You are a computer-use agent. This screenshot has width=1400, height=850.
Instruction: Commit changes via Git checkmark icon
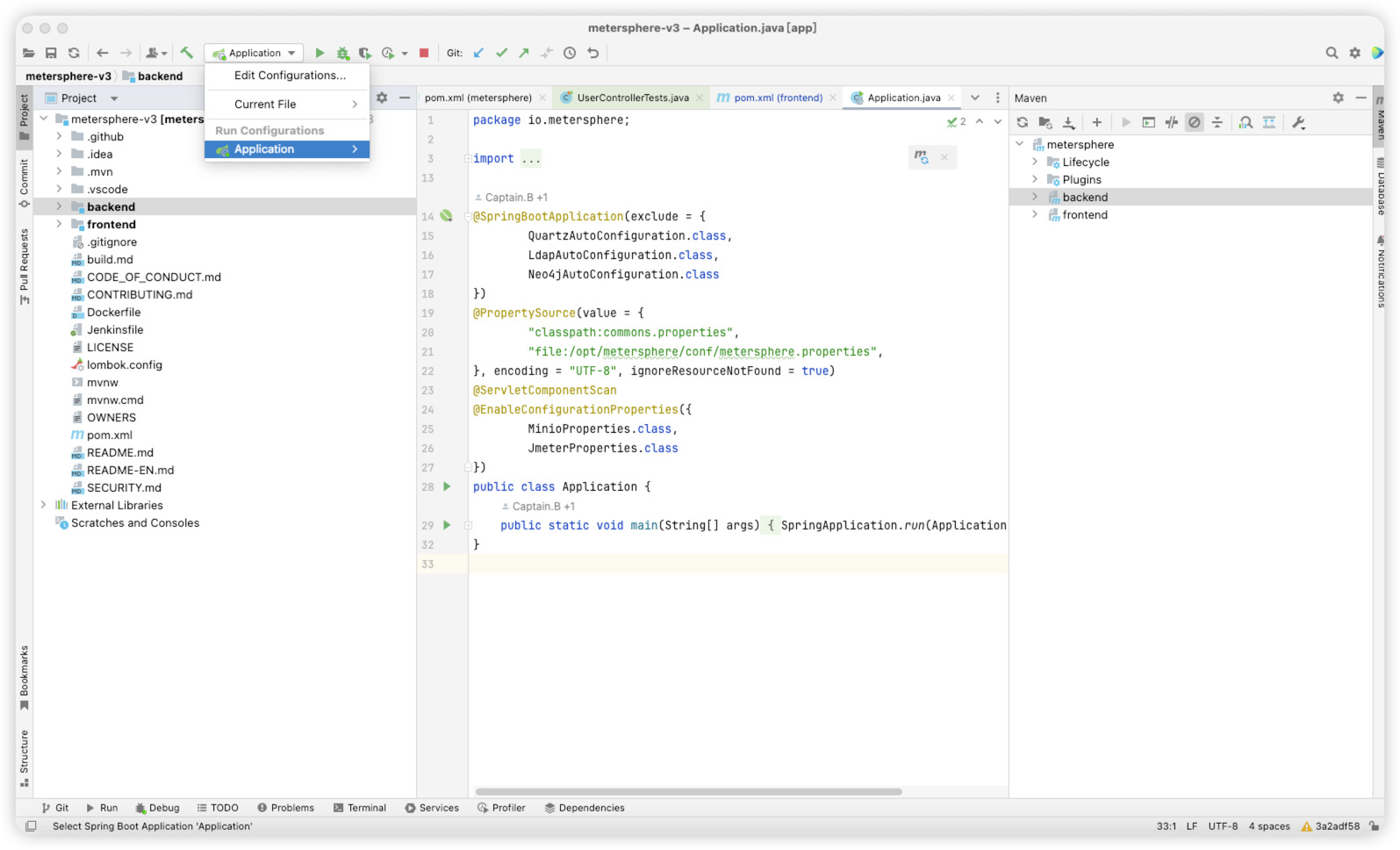501,53
